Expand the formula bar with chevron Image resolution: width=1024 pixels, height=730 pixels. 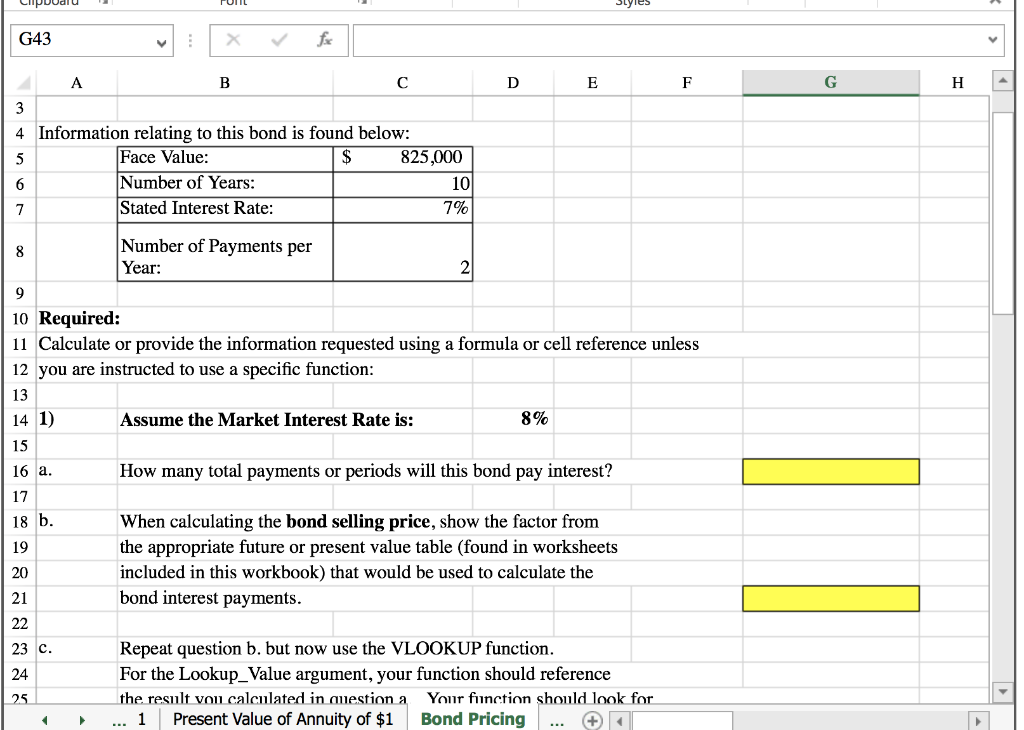pyautogui.click(x=993, y=40)
